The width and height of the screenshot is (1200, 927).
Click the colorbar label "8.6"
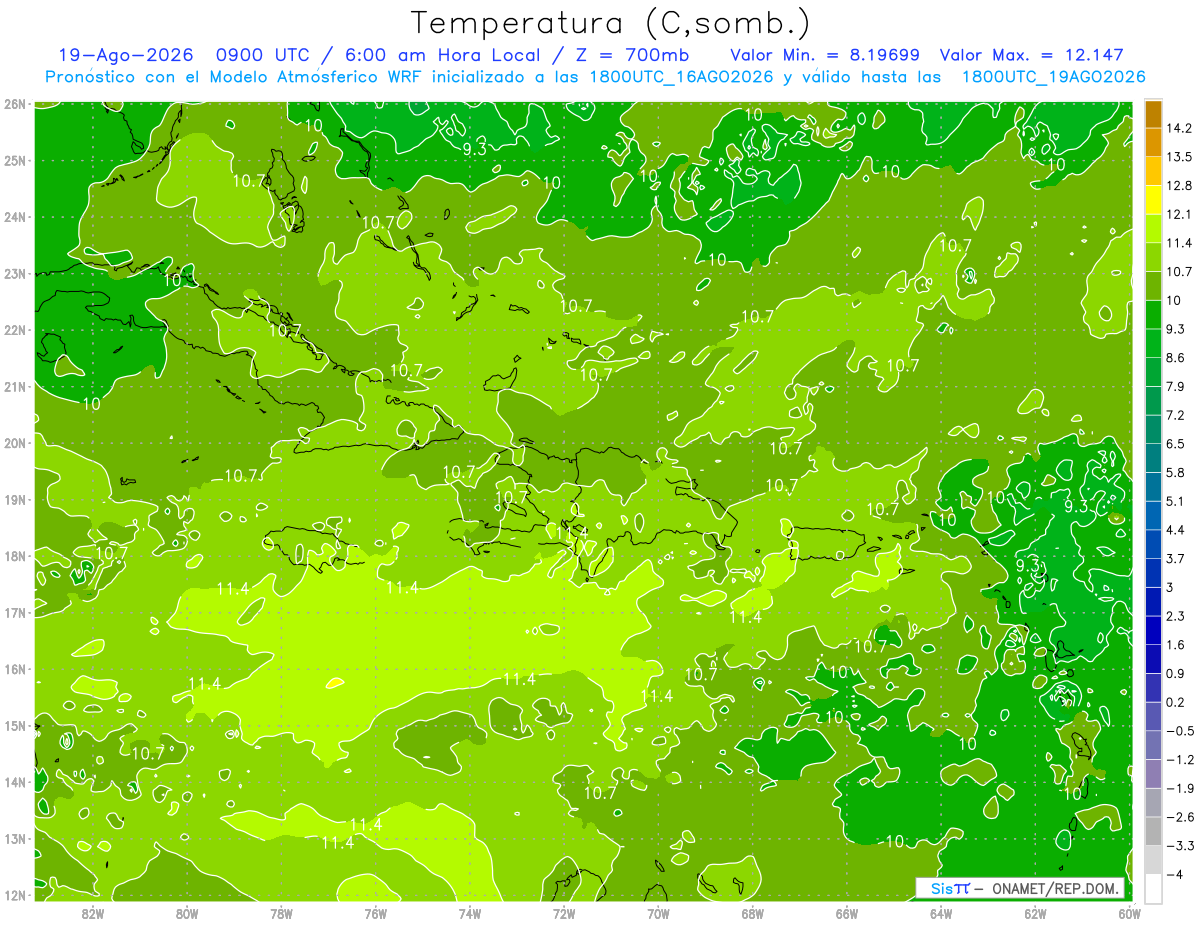1175,358
